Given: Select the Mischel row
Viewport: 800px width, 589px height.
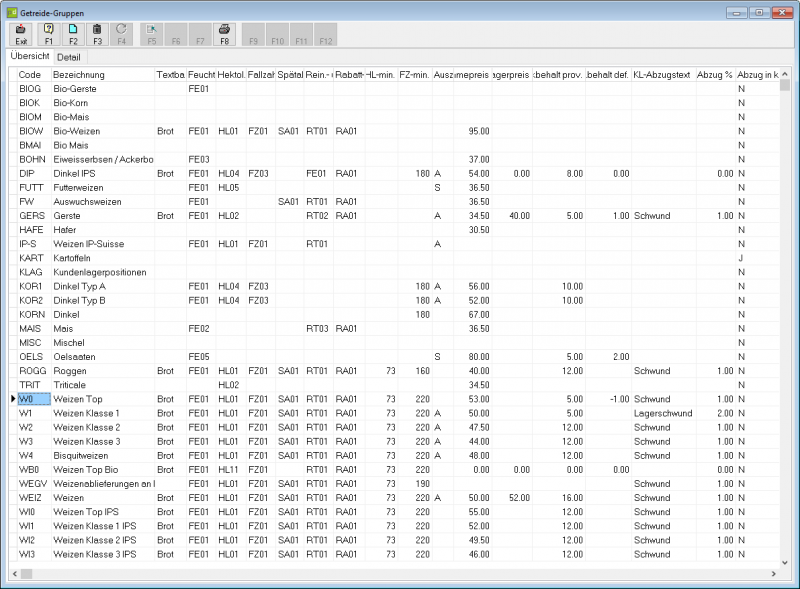Looking at the screenshot, I should tap(394, 343).
